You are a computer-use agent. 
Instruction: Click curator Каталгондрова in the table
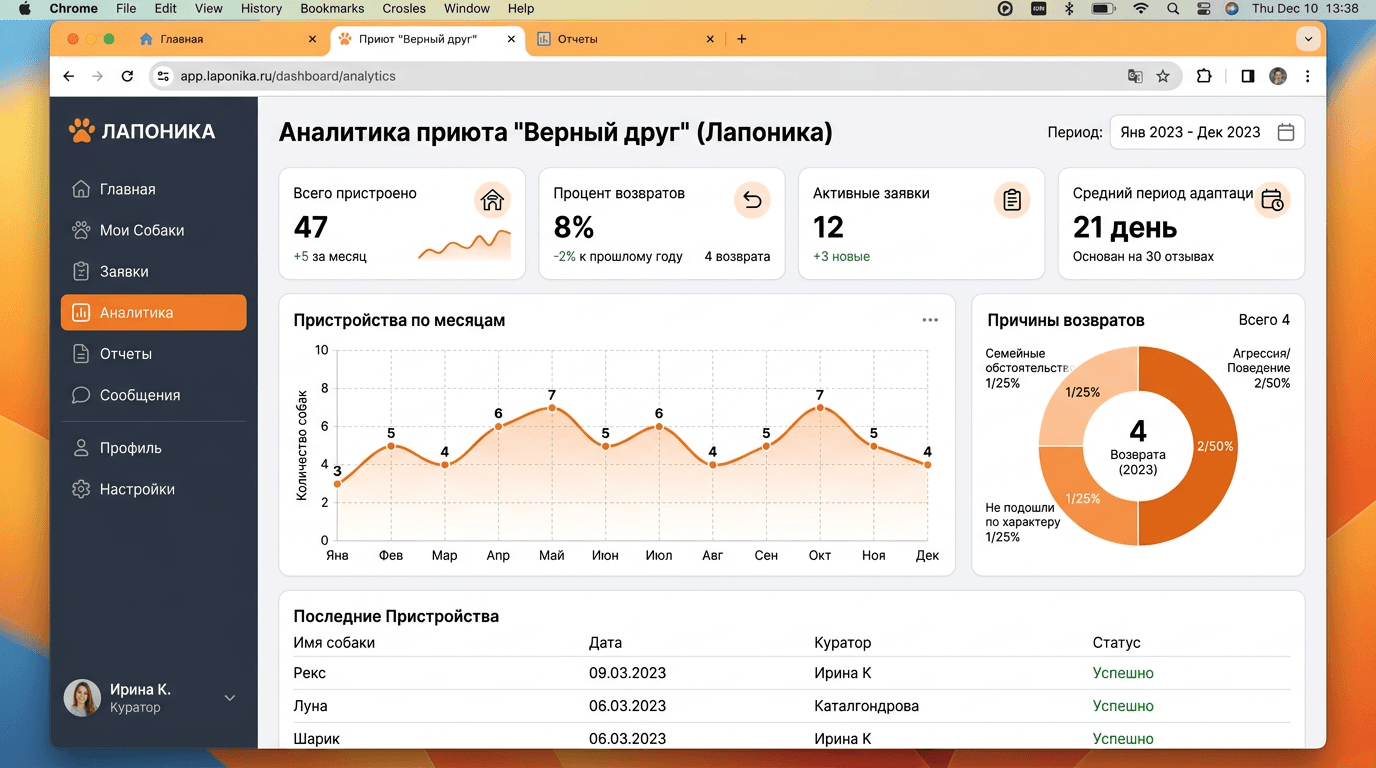click(x=866, y=706)
